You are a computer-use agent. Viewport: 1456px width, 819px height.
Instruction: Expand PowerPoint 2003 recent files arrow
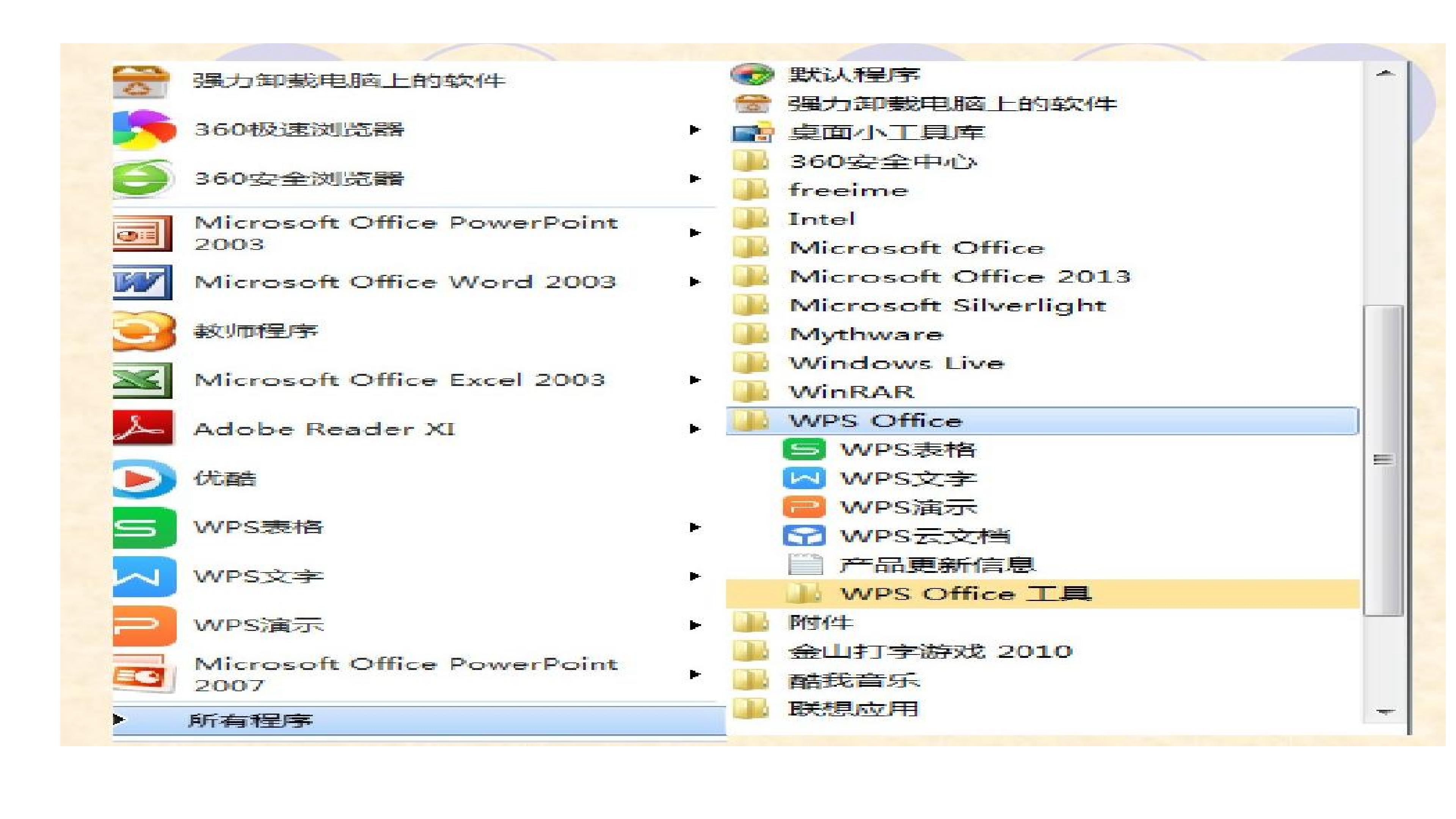coord(695,233)
